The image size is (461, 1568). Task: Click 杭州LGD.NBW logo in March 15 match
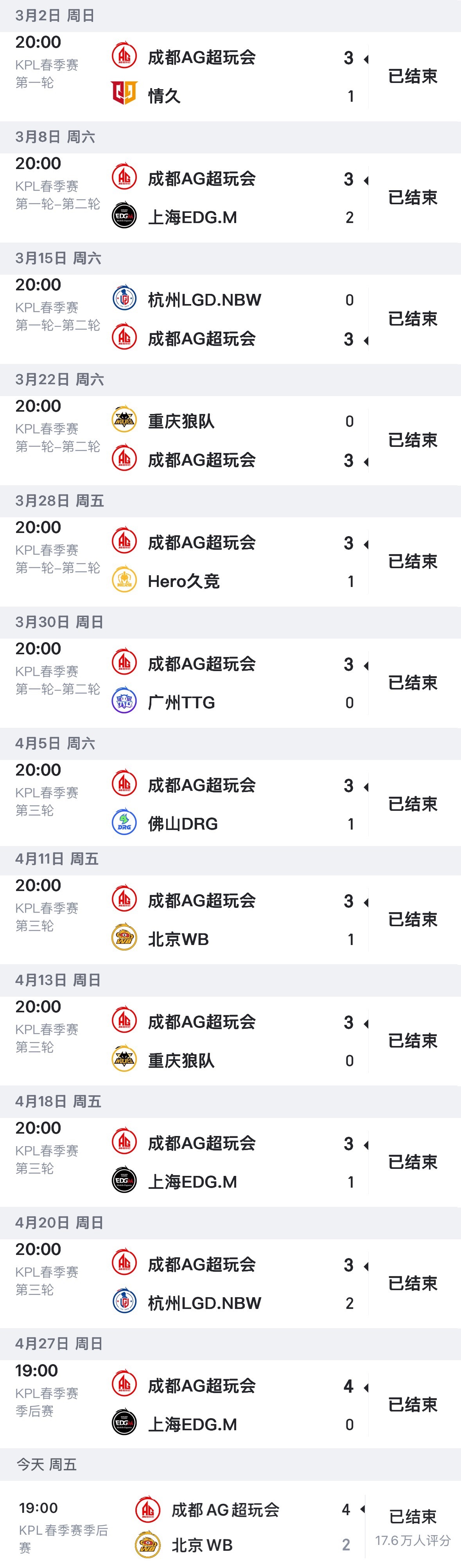[124, 298]
